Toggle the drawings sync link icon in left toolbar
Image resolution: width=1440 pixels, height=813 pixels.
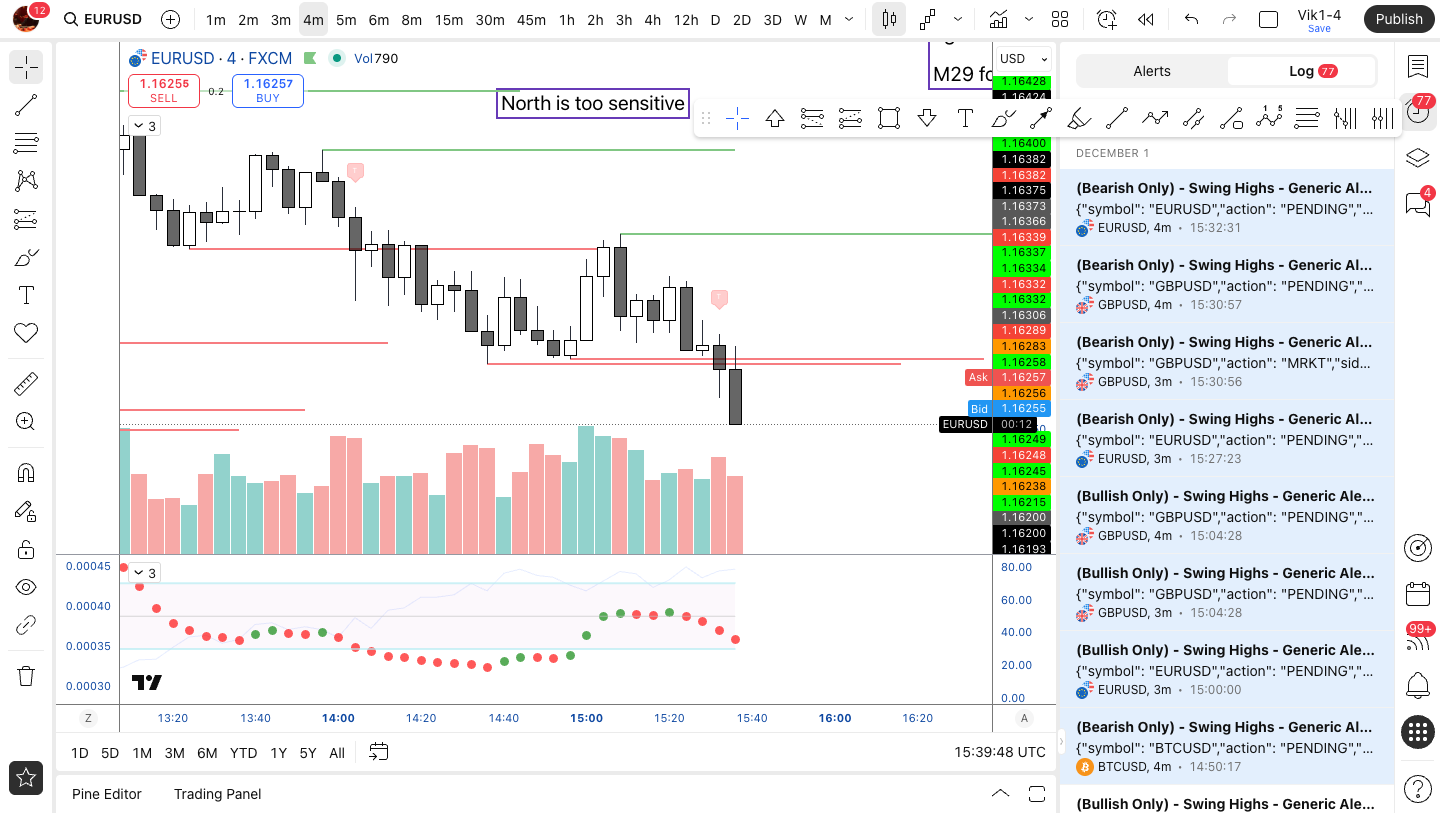26,625
